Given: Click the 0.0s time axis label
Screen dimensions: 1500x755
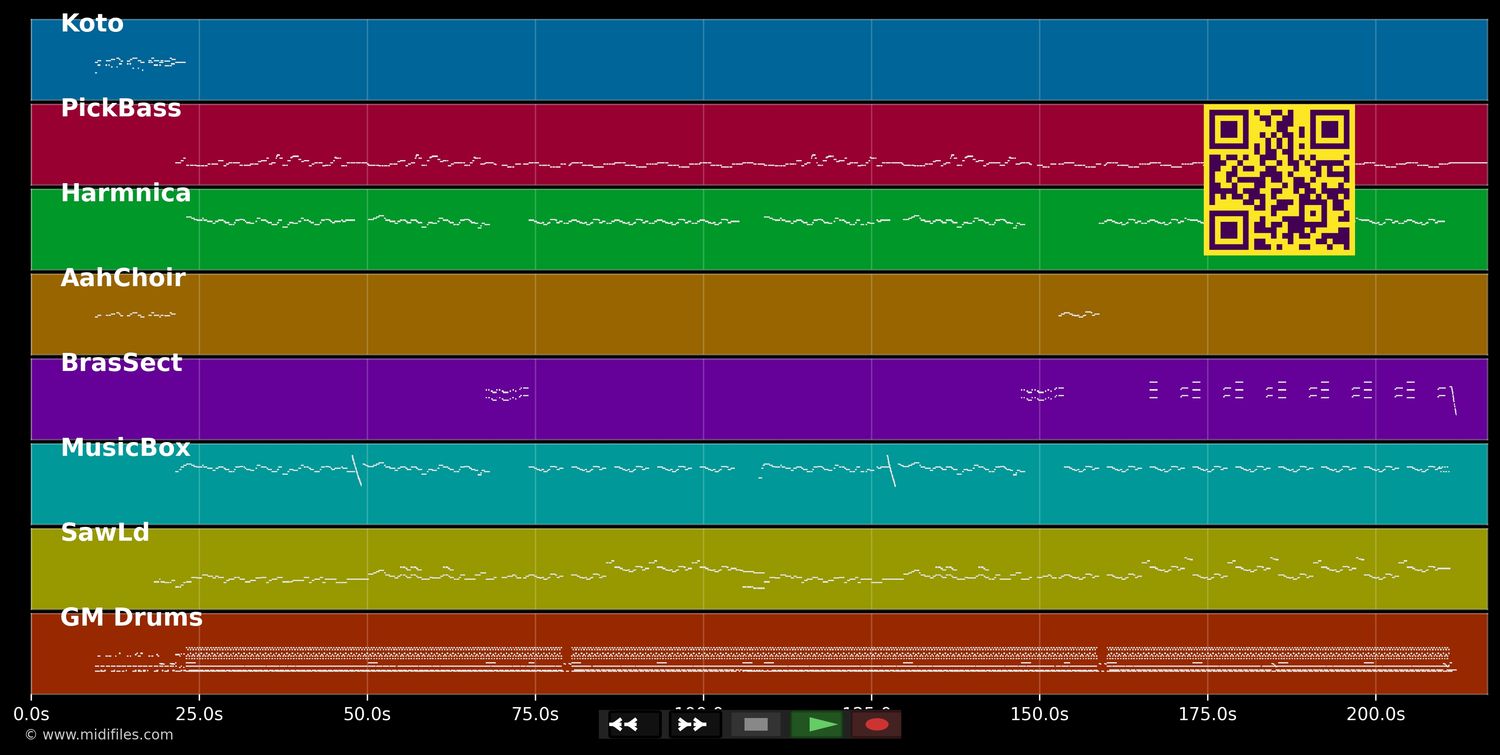Looking at the screenshot, I should point(31,715).
